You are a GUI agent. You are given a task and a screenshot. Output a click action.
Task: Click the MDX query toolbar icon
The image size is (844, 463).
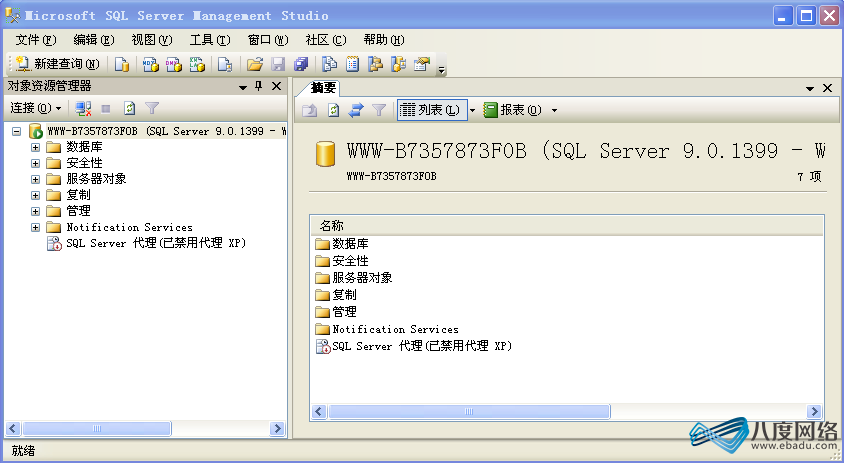point(150,65)
